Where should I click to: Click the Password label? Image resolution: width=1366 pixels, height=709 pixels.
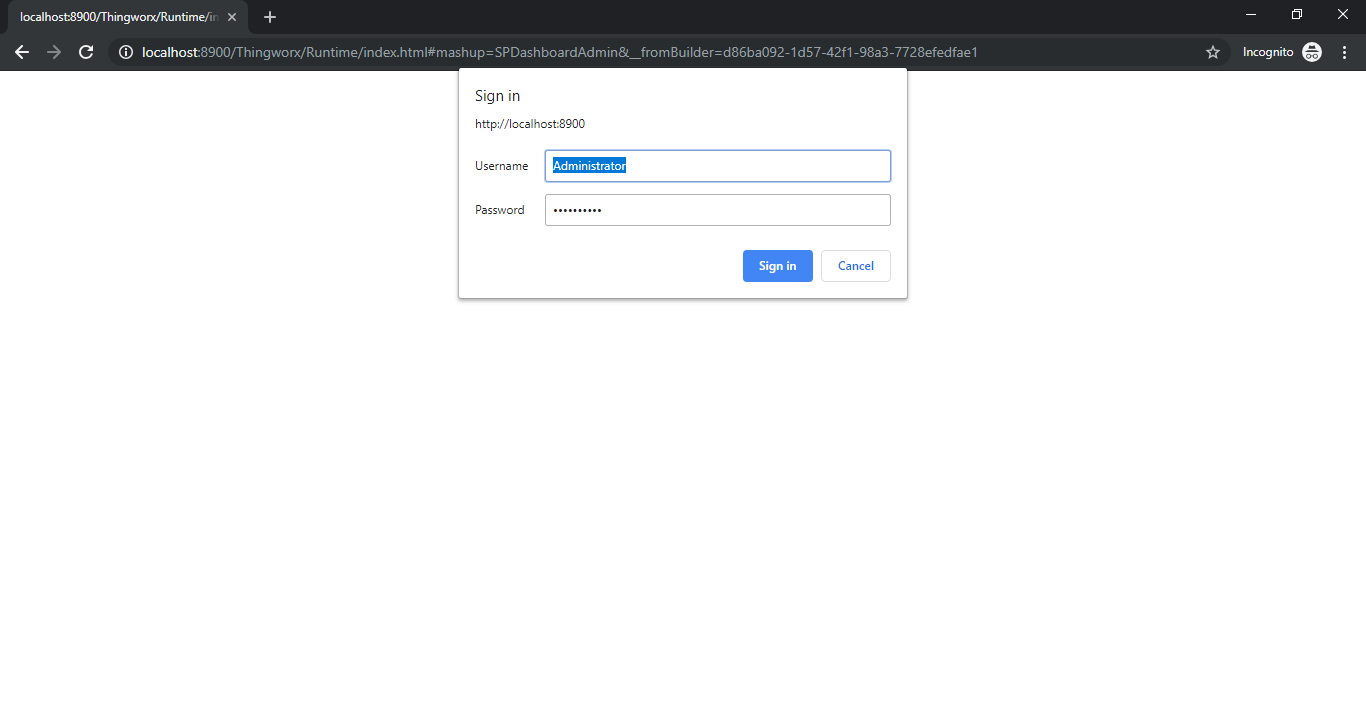[x=500, y=210]
